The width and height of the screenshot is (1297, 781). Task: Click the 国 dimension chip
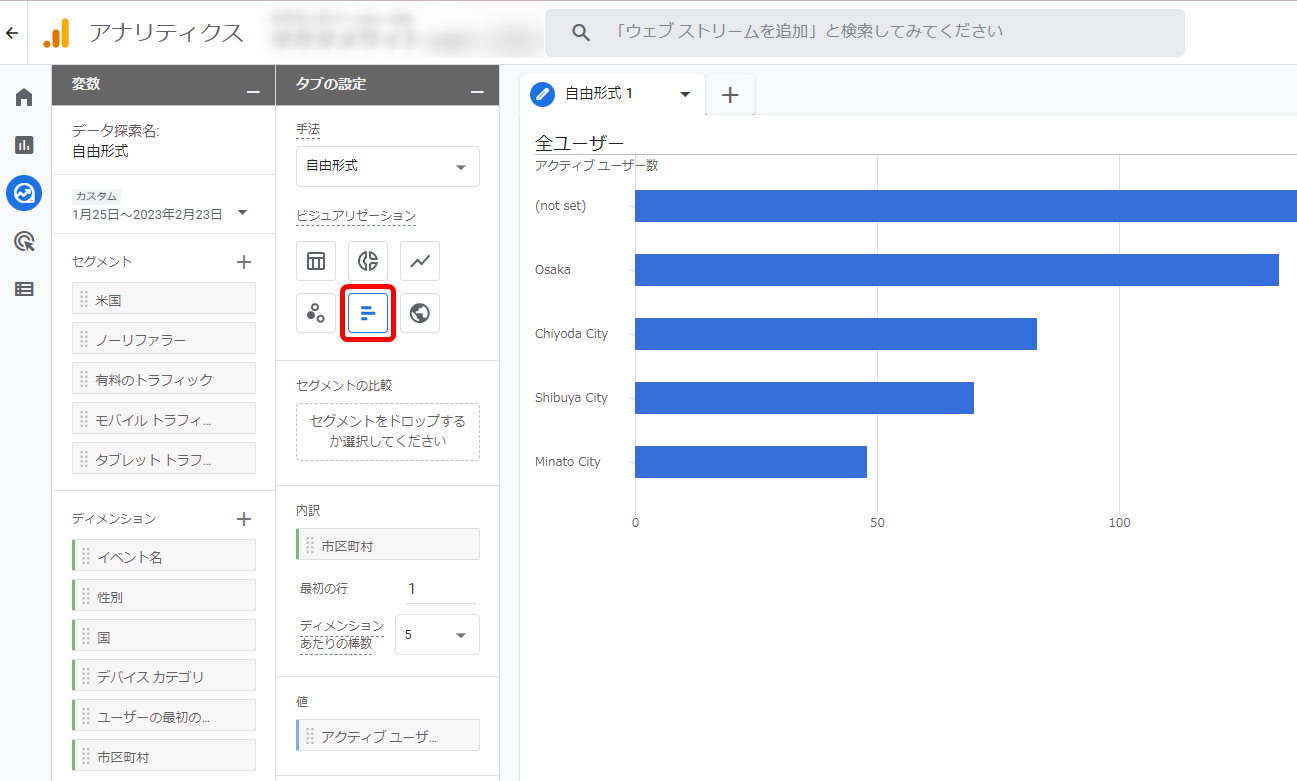[x=164, y=636]
